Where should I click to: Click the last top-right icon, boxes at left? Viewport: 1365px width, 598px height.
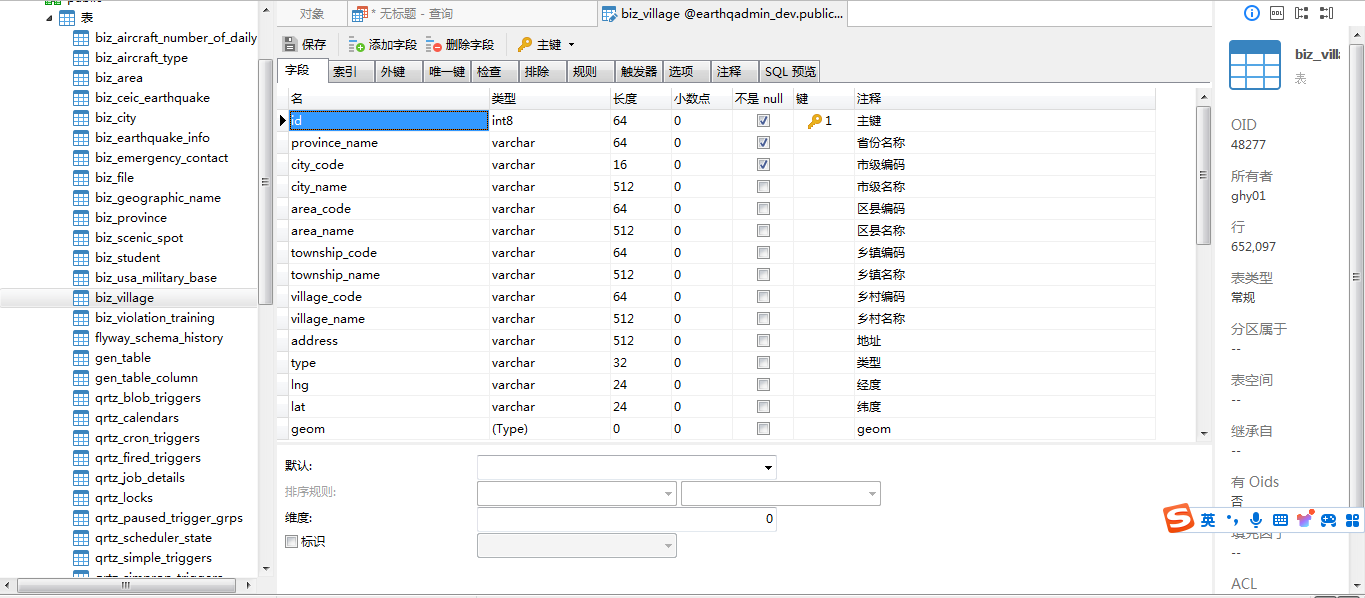coord(1327,13)
